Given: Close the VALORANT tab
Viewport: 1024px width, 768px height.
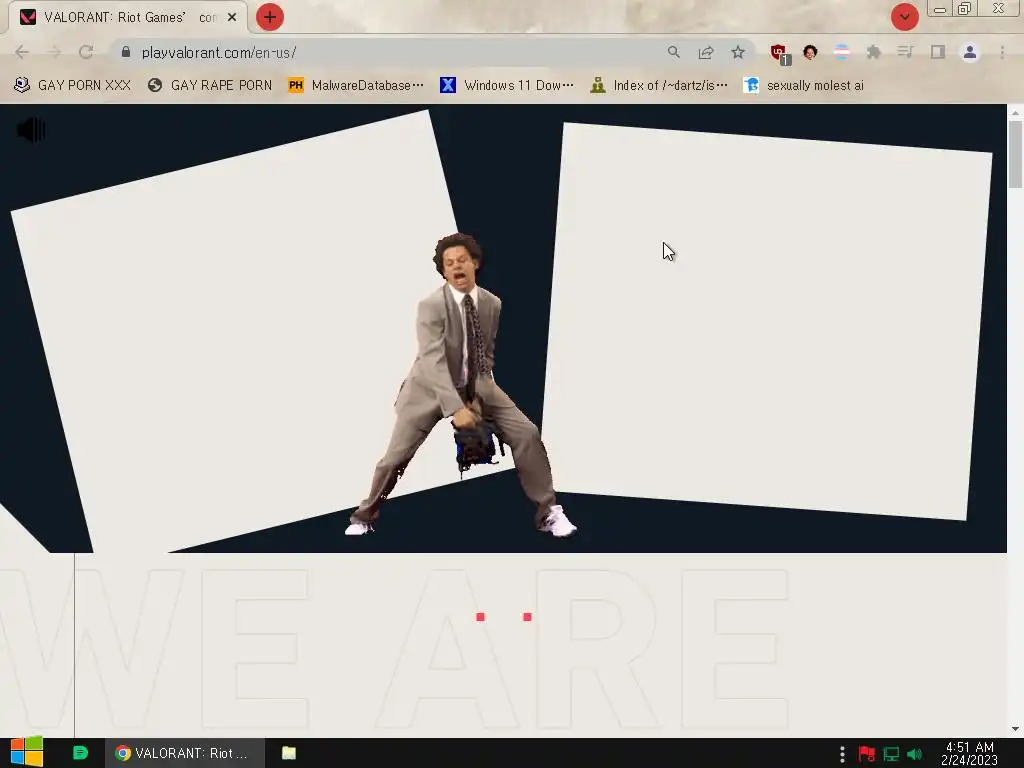Looking at the screenshot, I should (232, 17).
